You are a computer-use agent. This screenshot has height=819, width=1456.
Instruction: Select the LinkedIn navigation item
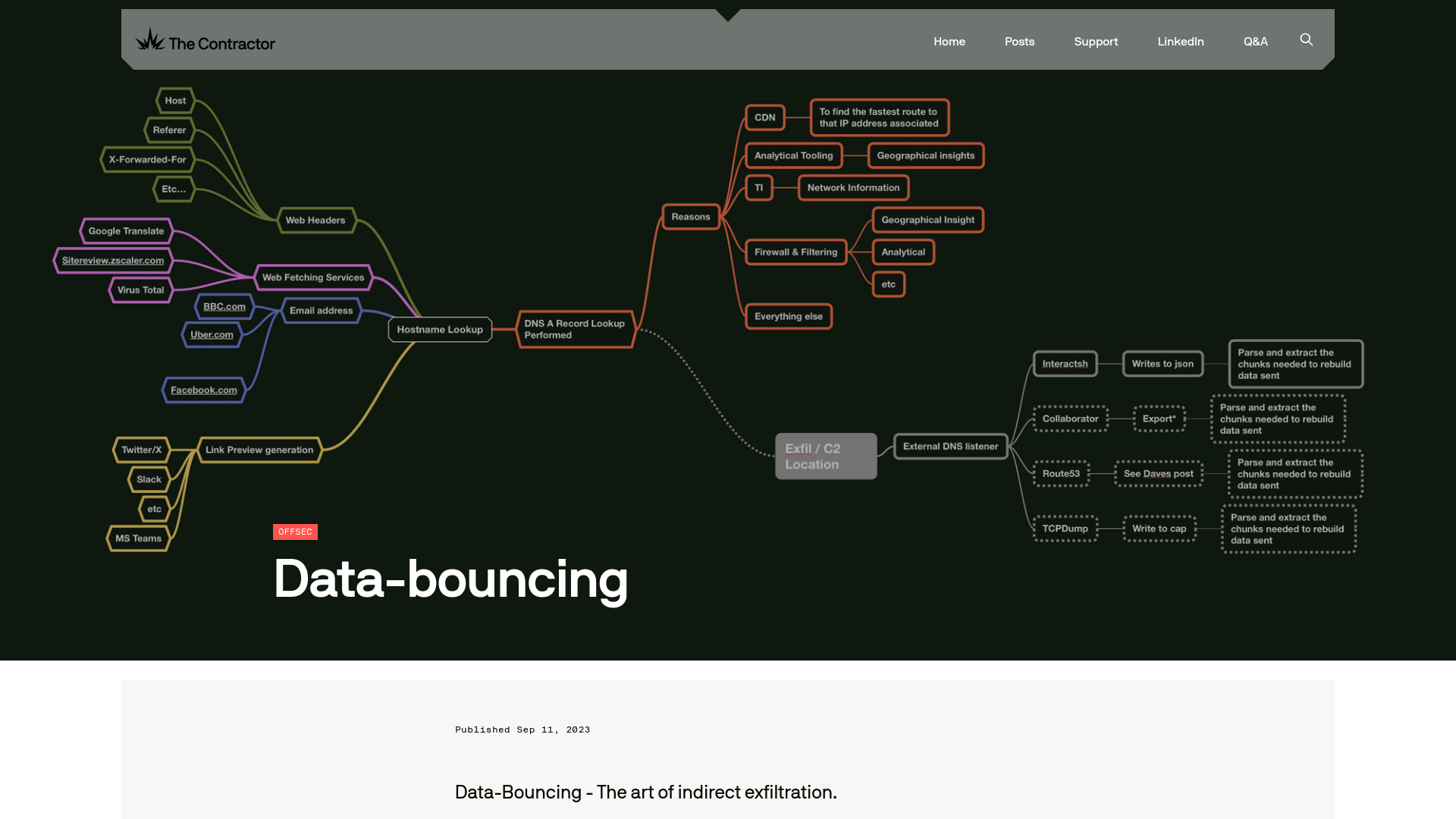(1180, 41)
